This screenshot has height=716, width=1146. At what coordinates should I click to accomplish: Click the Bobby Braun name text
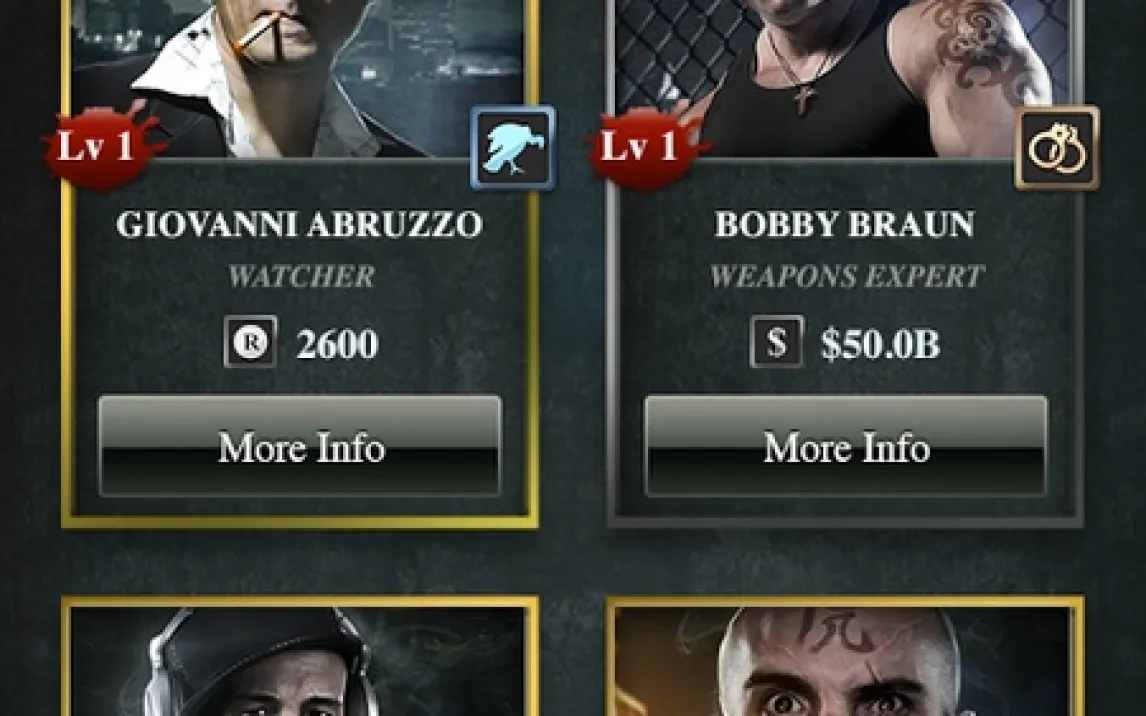click(x=844, y=224)
